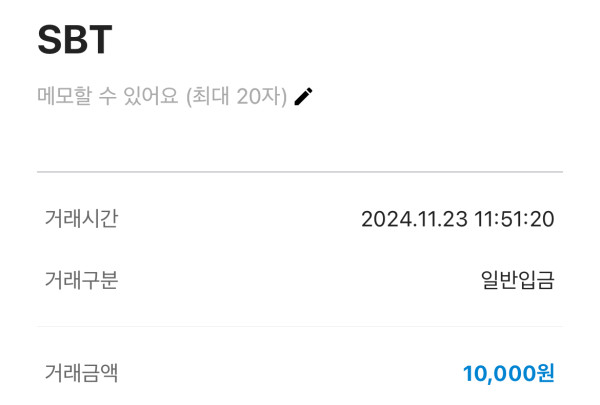The image size is (600, 405).
Task: Click the letter T in SBT title
Action: coord(100,40)
